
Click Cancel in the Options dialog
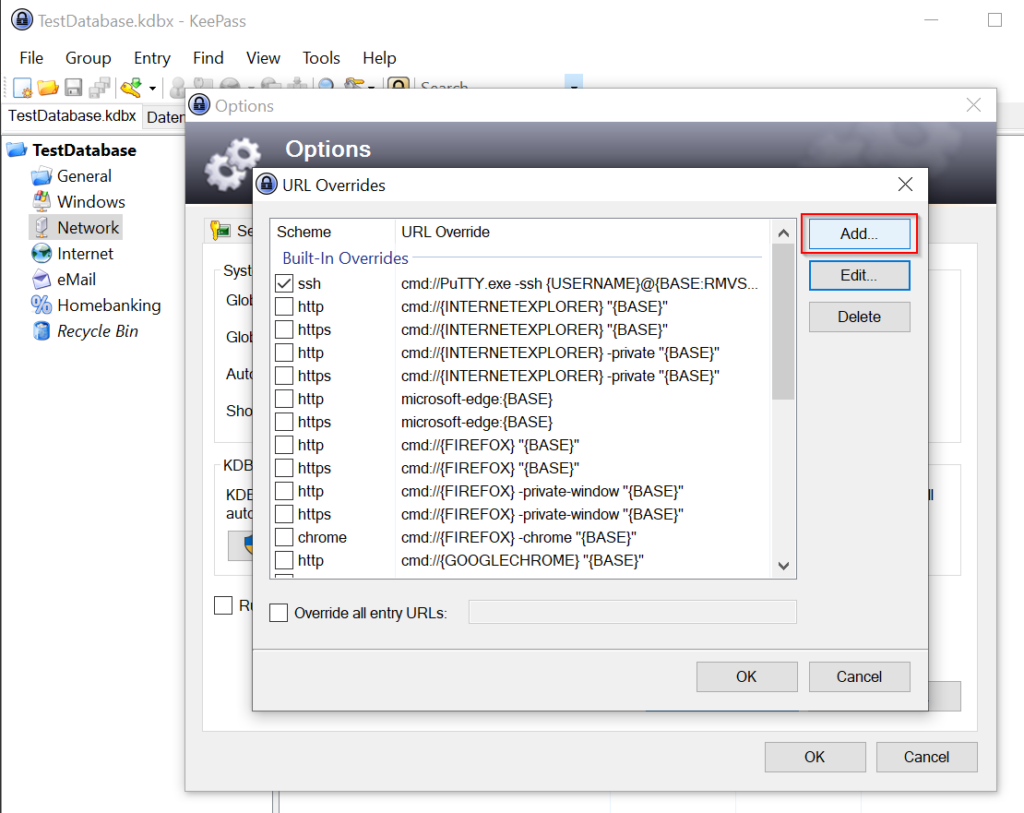click(x=926, y=757)
